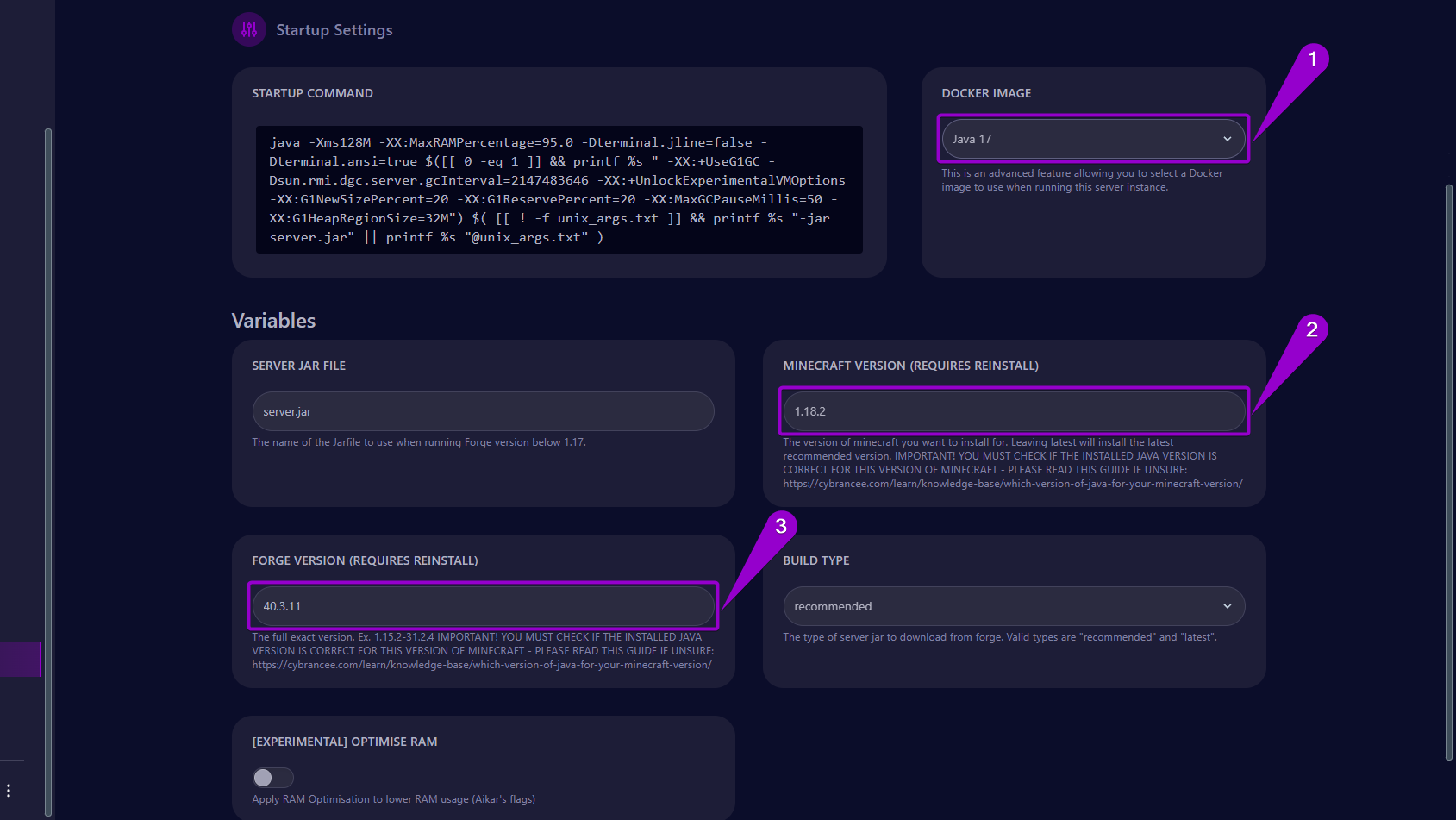Click the chevron on the Build Type dropdown

pos(1229,606)
